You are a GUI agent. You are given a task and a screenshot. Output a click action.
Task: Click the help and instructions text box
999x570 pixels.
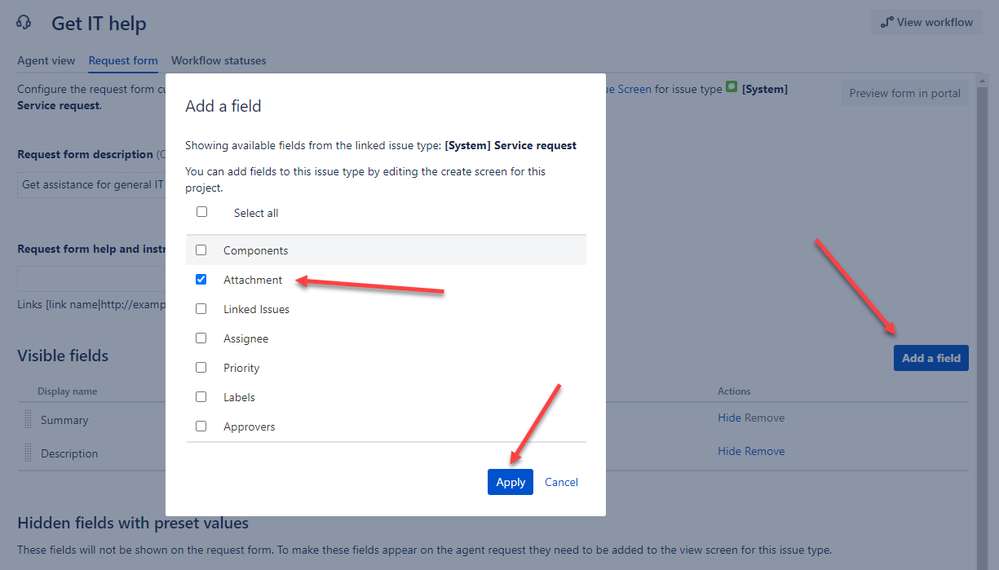pos(91,280)
